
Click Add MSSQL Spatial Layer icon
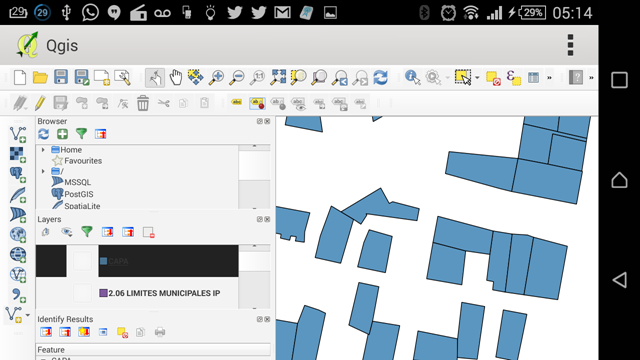[x=18, y=215]
